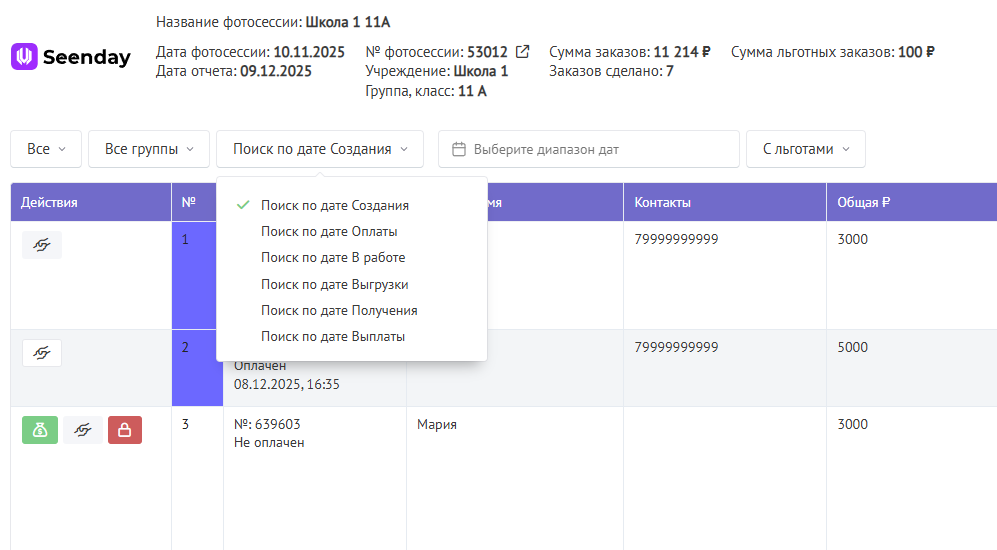Open the "Все" filter dropdown
Image resolution: width=997 pixels, height=550 pixels.
coord(46,149)
